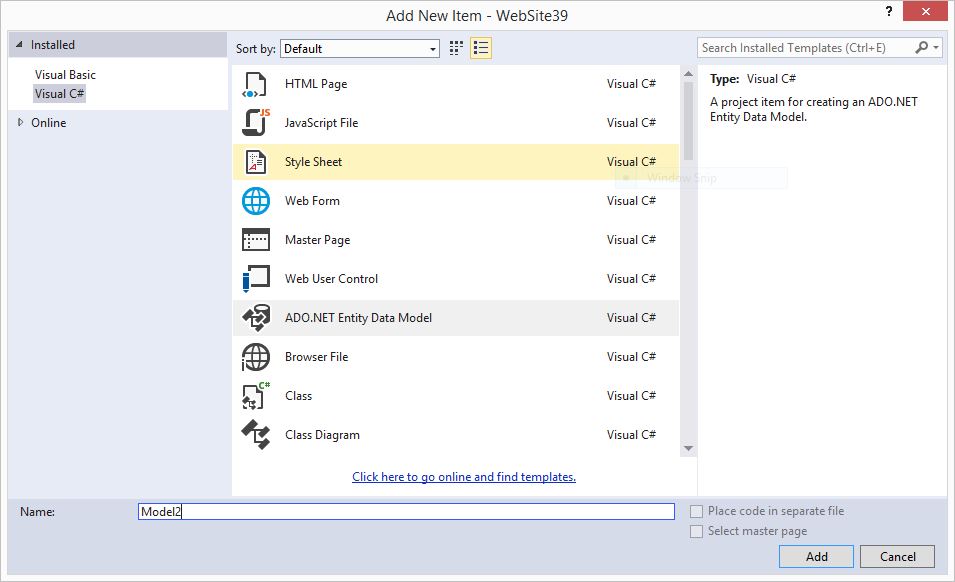Select the Web Form globe icon
The height and width of the screenshot is (582, 955).
(x=255, y=200)
